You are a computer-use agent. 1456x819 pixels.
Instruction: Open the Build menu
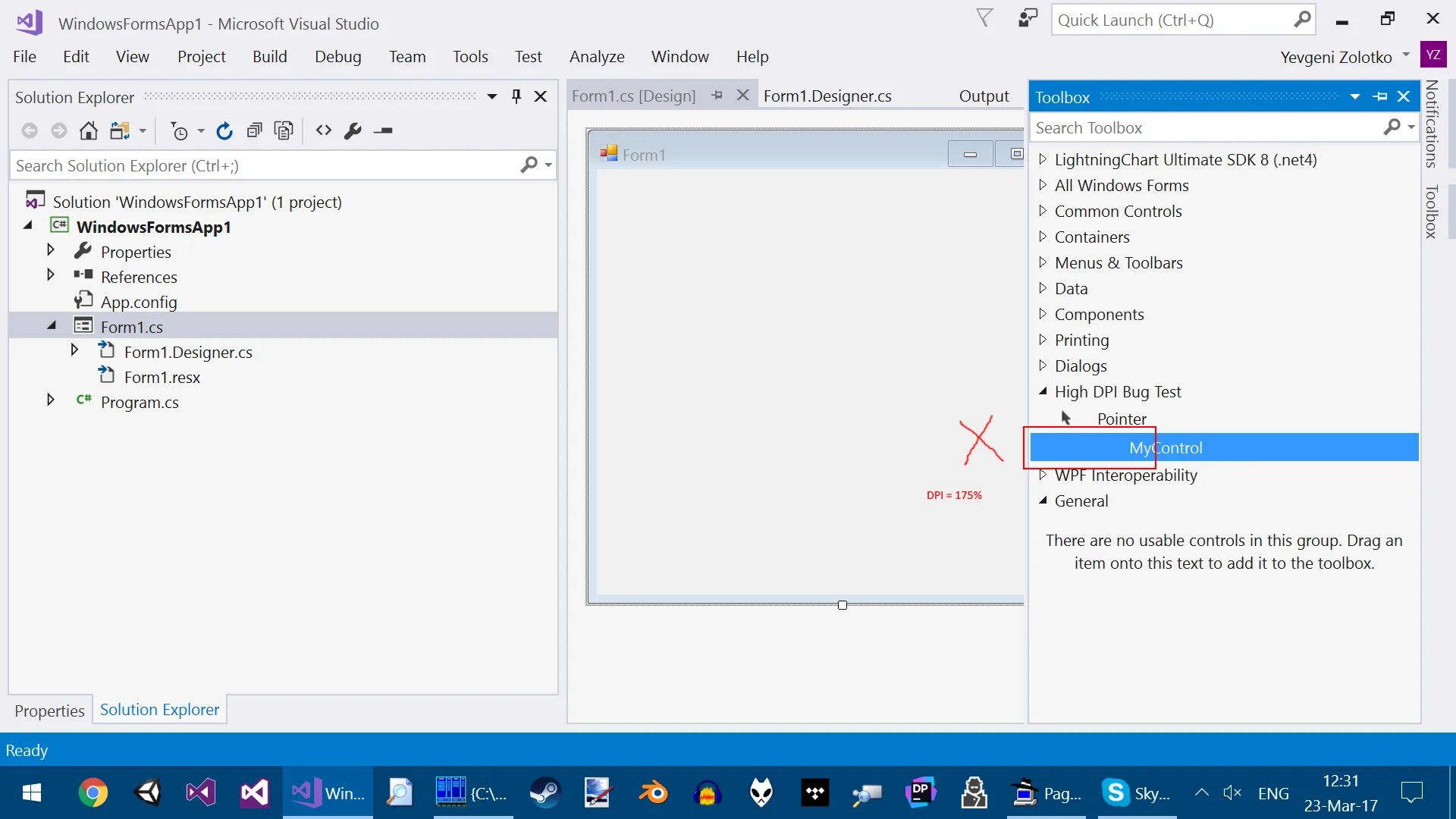point(270,57)
